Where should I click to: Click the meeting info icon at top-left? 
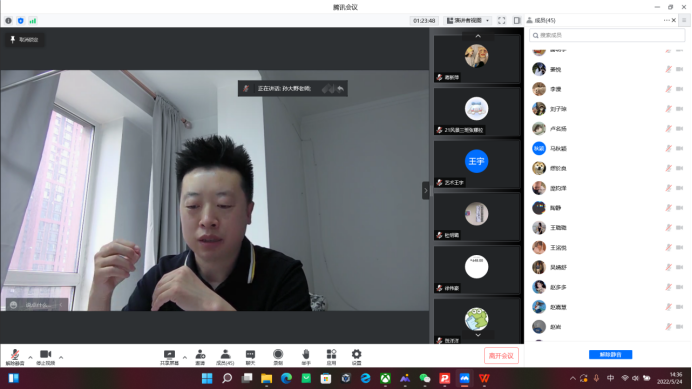coord(8,21)
